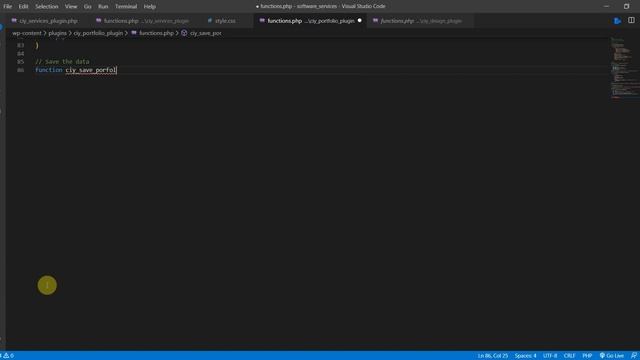
Task: Select functions.php ciy_portfolio_plugin active tab
Action: pyautogui.click(x=310, y=20)
